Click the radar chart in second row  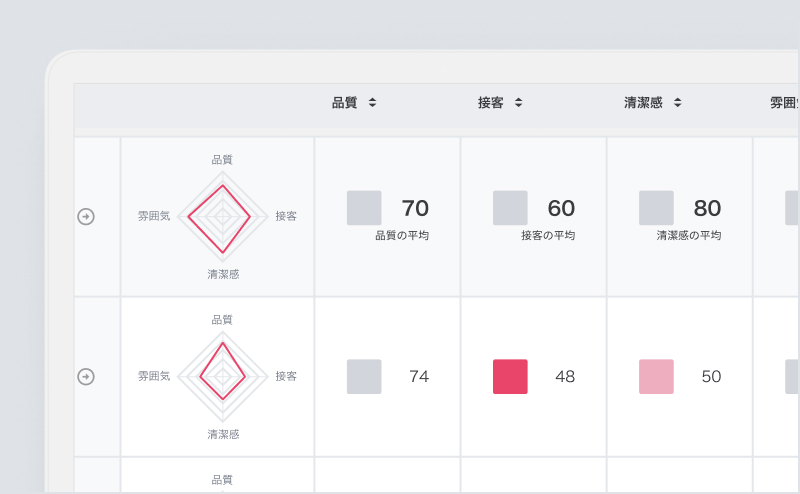(x=222, y=377)
